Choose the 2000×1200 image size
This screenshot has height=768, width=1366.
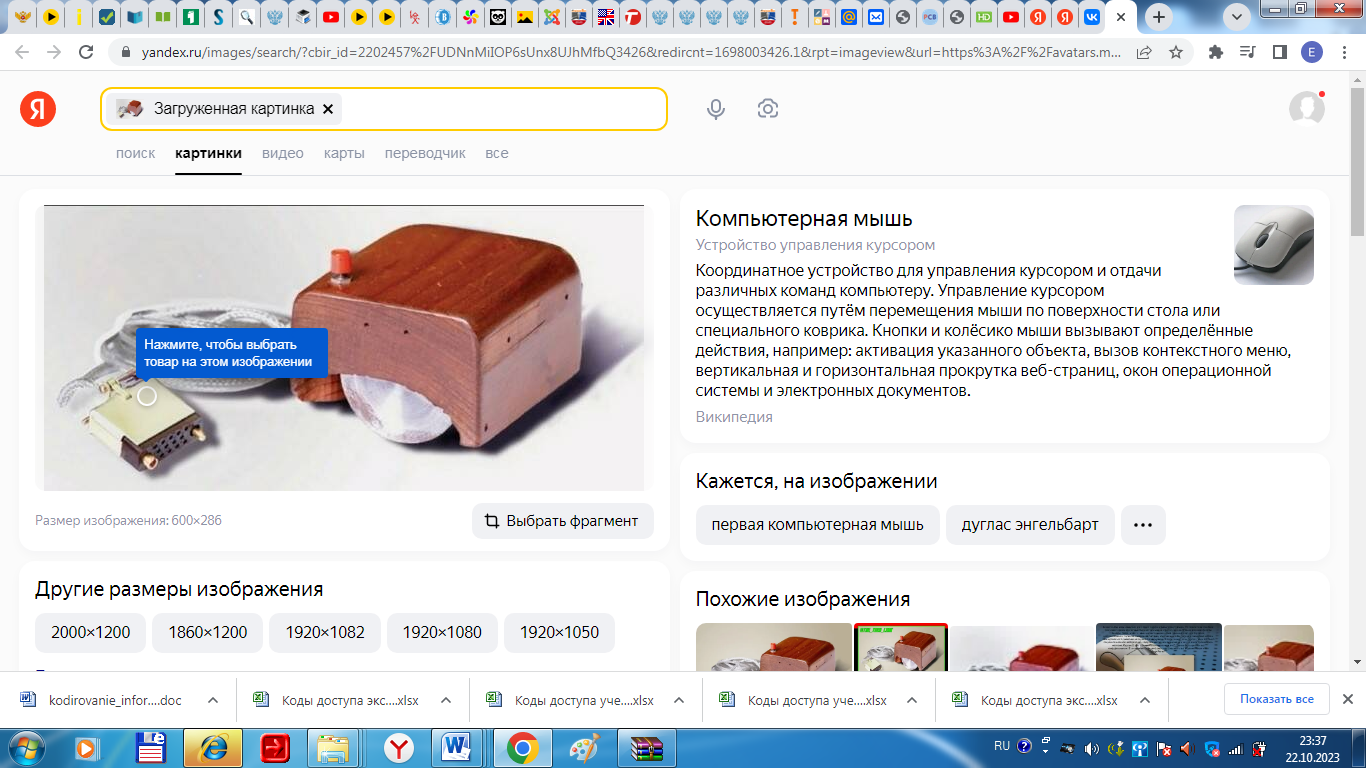tap(90, 632)
